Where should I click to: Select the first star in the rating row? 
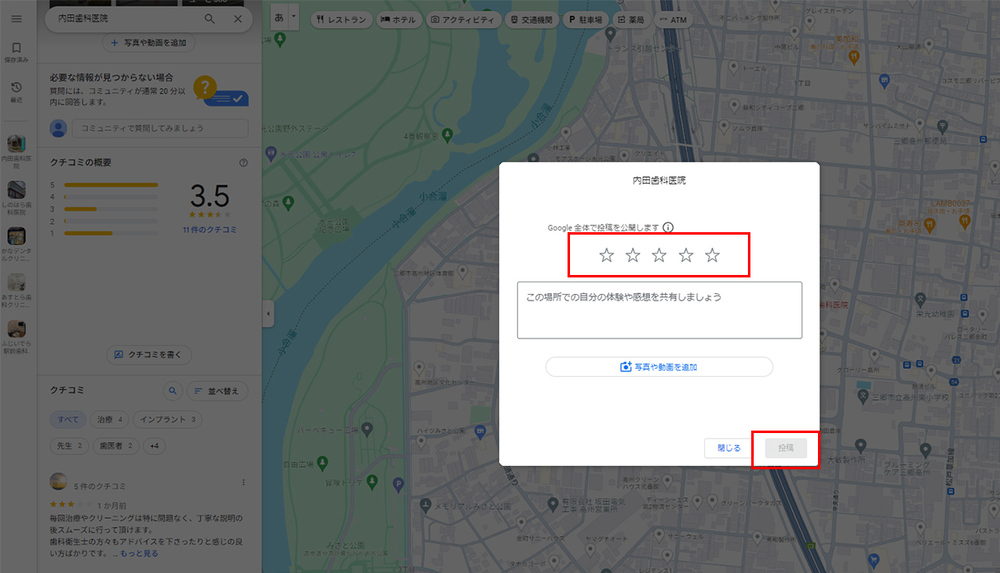tap(606, 256)
